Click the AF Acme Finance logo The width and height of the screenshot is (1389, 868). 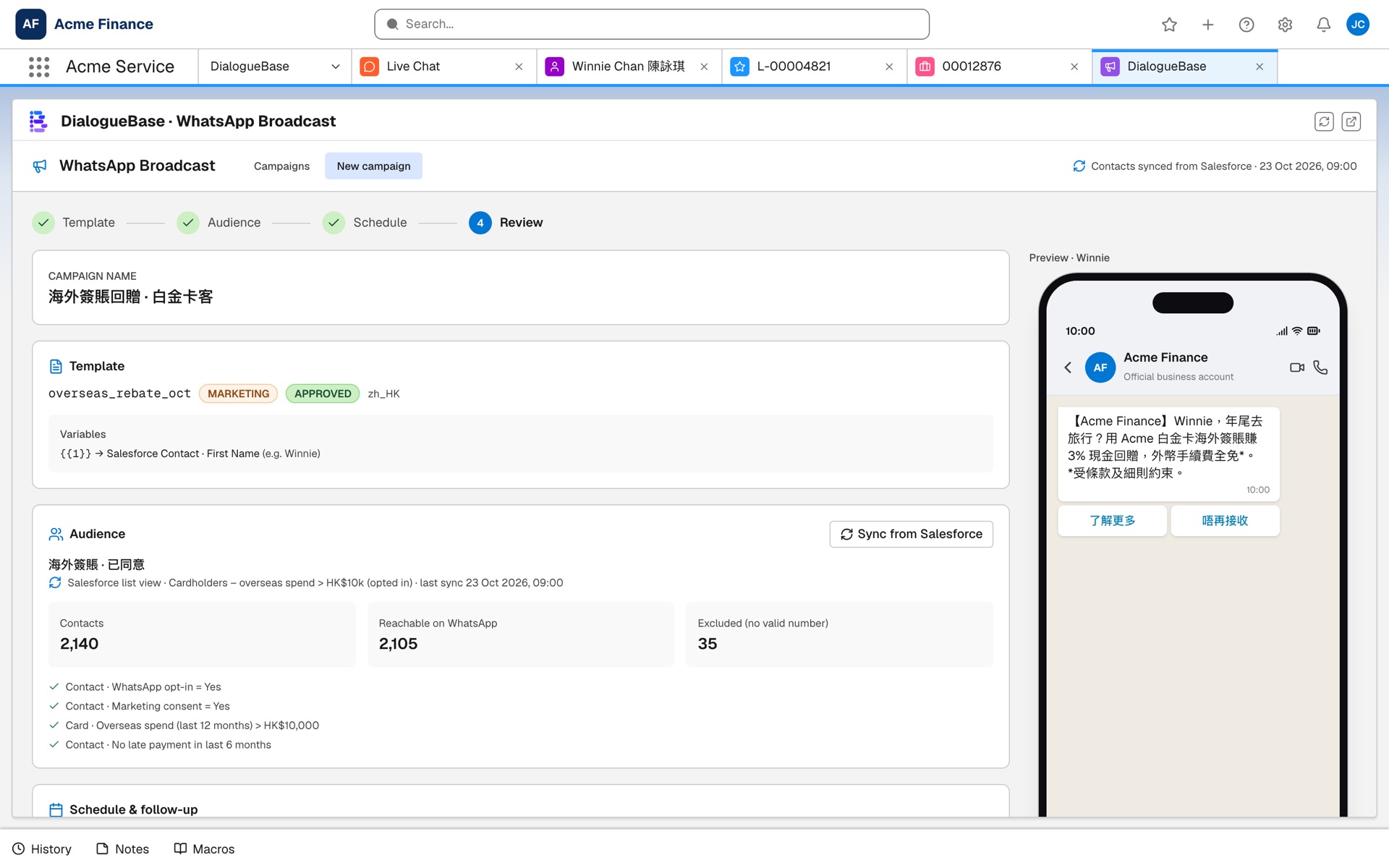[30, 24]
